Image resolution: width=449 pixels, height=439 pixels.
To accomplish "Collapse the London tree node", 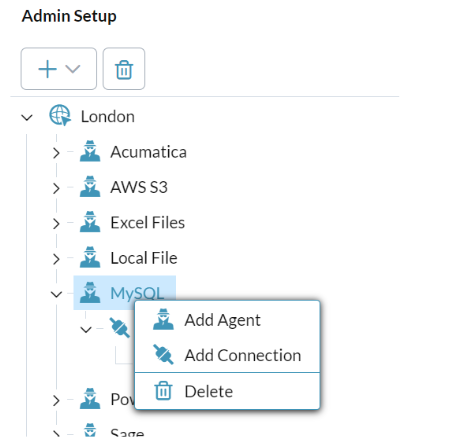I will [27, 117].
